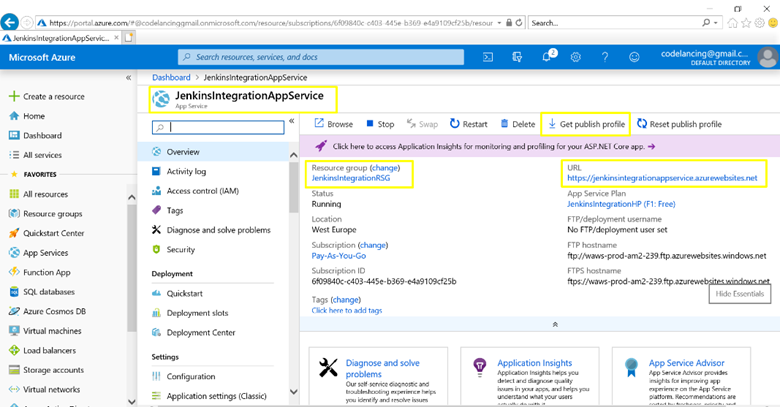
Task: Open the jenkinsintegrationappservice.azurewebsites.net URL
Action: click(662, 178)
